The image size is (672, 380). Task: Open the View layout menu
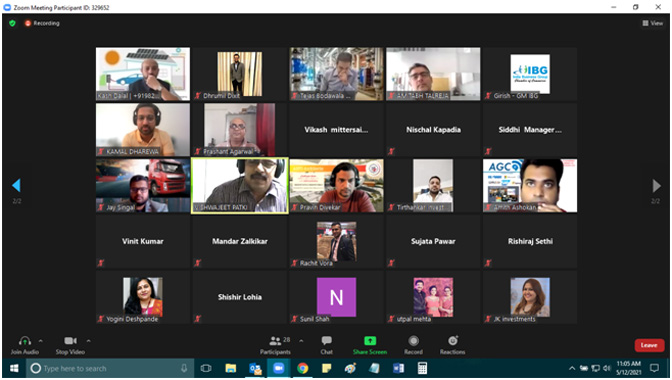pos(653,23)
